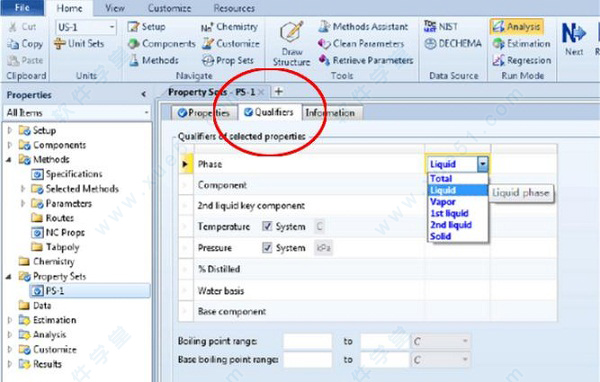Click the Next arrow button

click(x=574, y=38)
